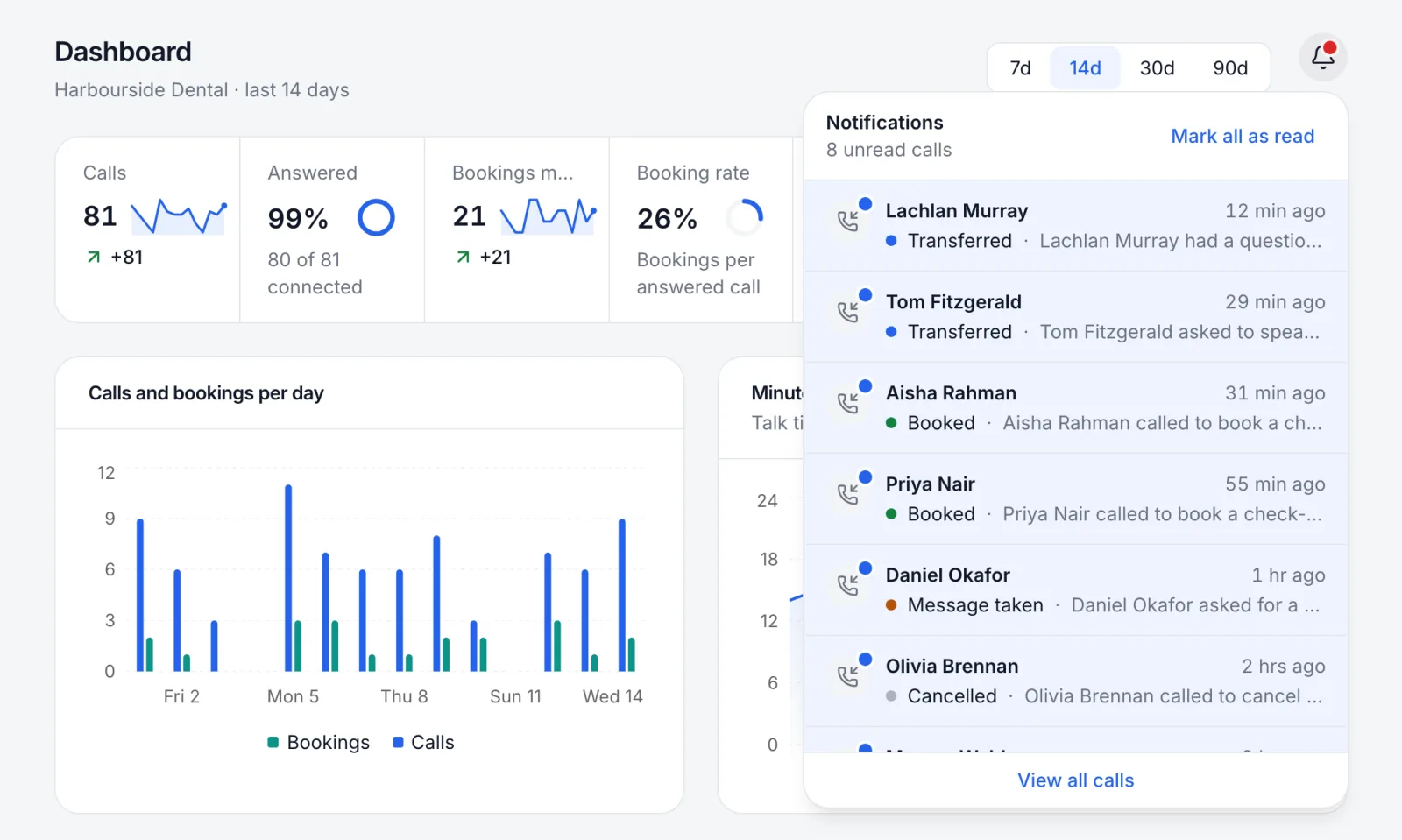Viewport: 1402px width, 840px height.
Task: Choose the 90d time range
Action: point(1230,68)
